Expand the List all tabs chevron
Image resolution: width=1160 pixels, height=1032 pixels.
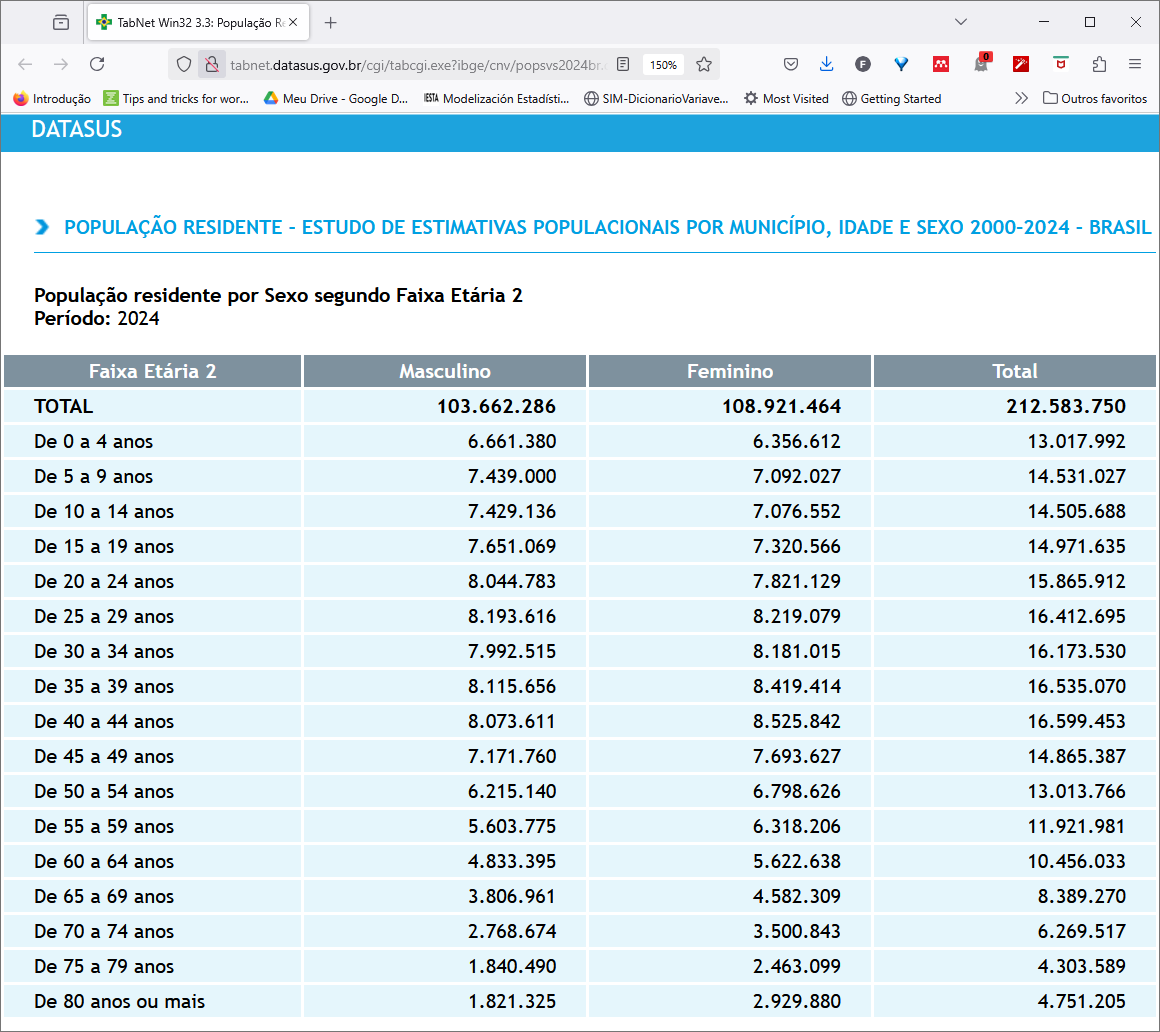pos(961,22)
